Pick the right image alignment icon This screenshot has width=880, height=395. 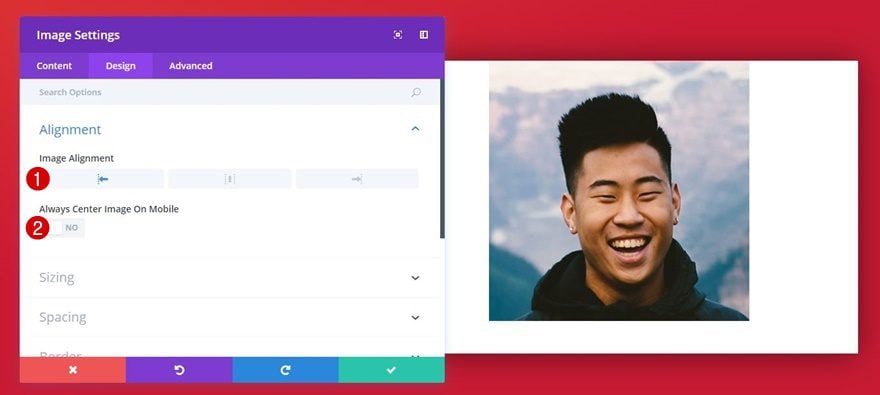pos(357,179)
